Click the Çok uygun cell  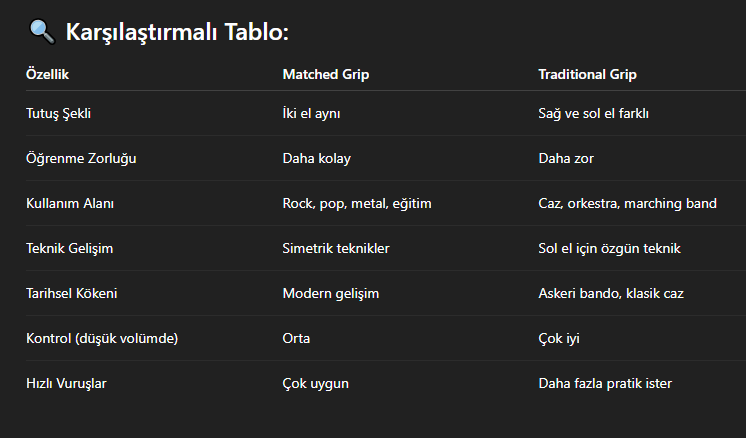316,383
